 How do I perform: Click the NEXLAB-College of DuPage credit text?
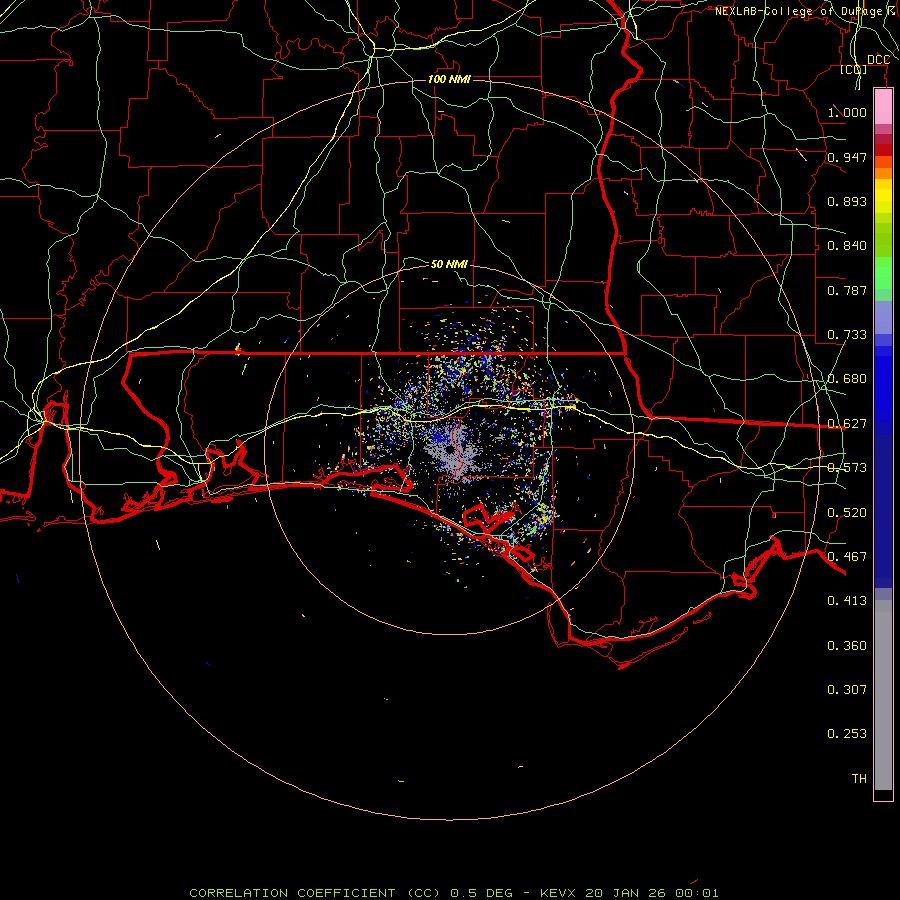pos(806,11)
